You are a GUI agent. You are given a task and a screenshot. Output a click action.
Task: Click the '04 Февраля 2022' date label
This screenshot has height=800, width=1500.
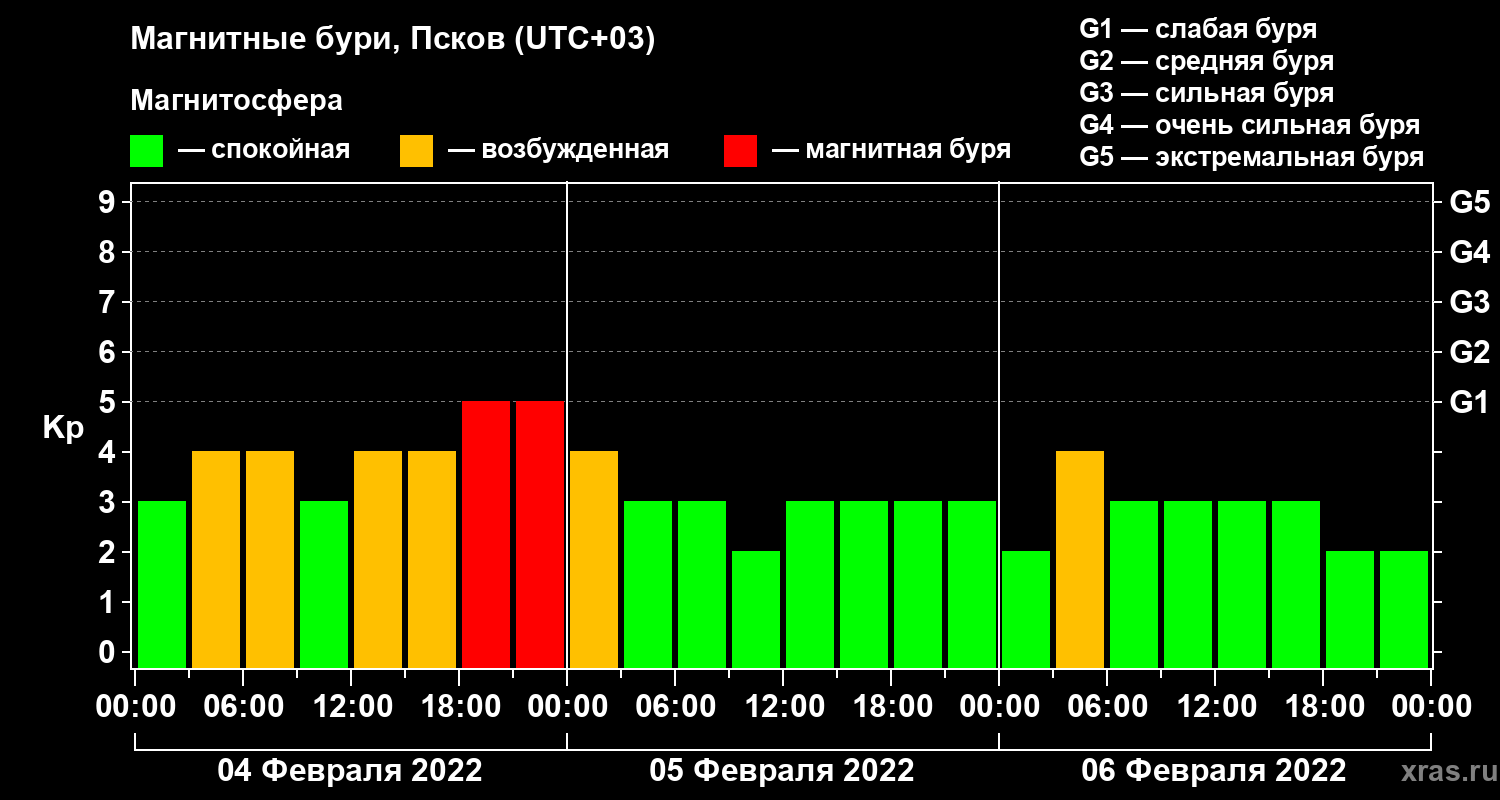coord(350,771)
